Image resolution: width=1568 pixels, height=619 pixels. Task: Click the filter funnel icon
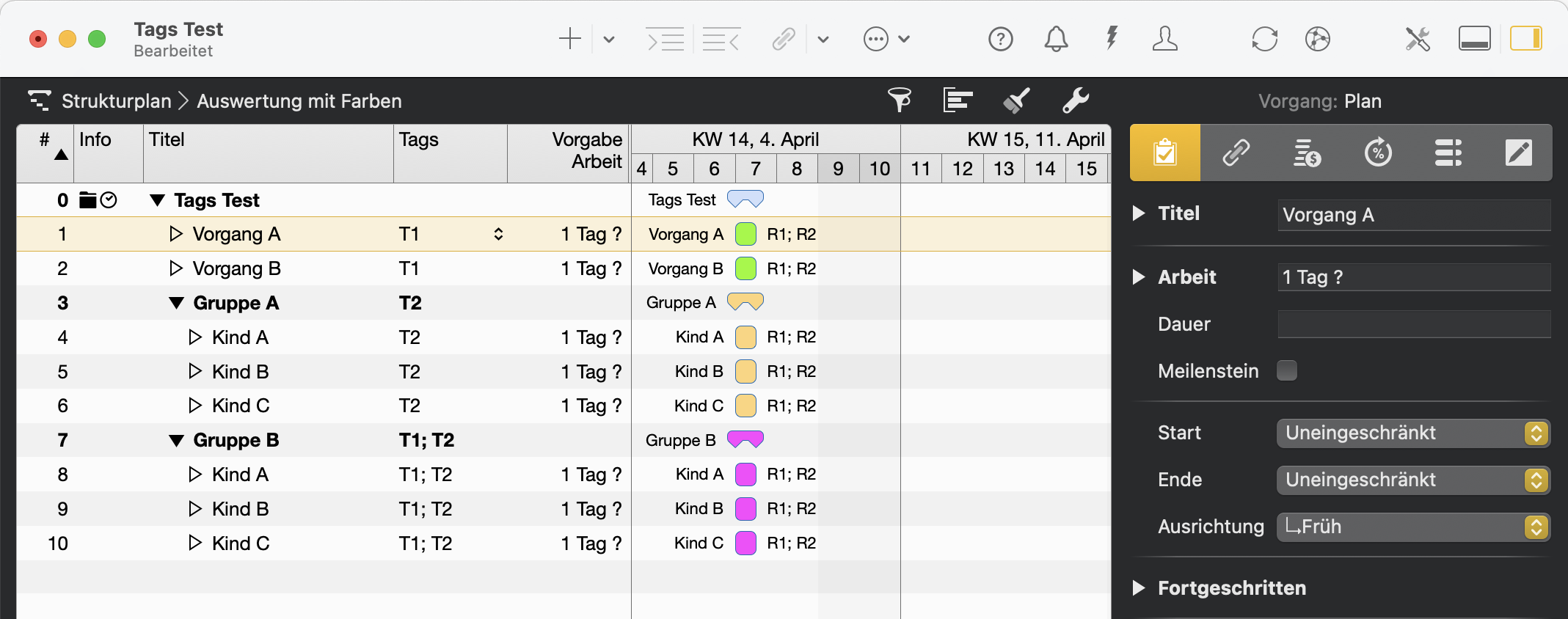[899, 100]
